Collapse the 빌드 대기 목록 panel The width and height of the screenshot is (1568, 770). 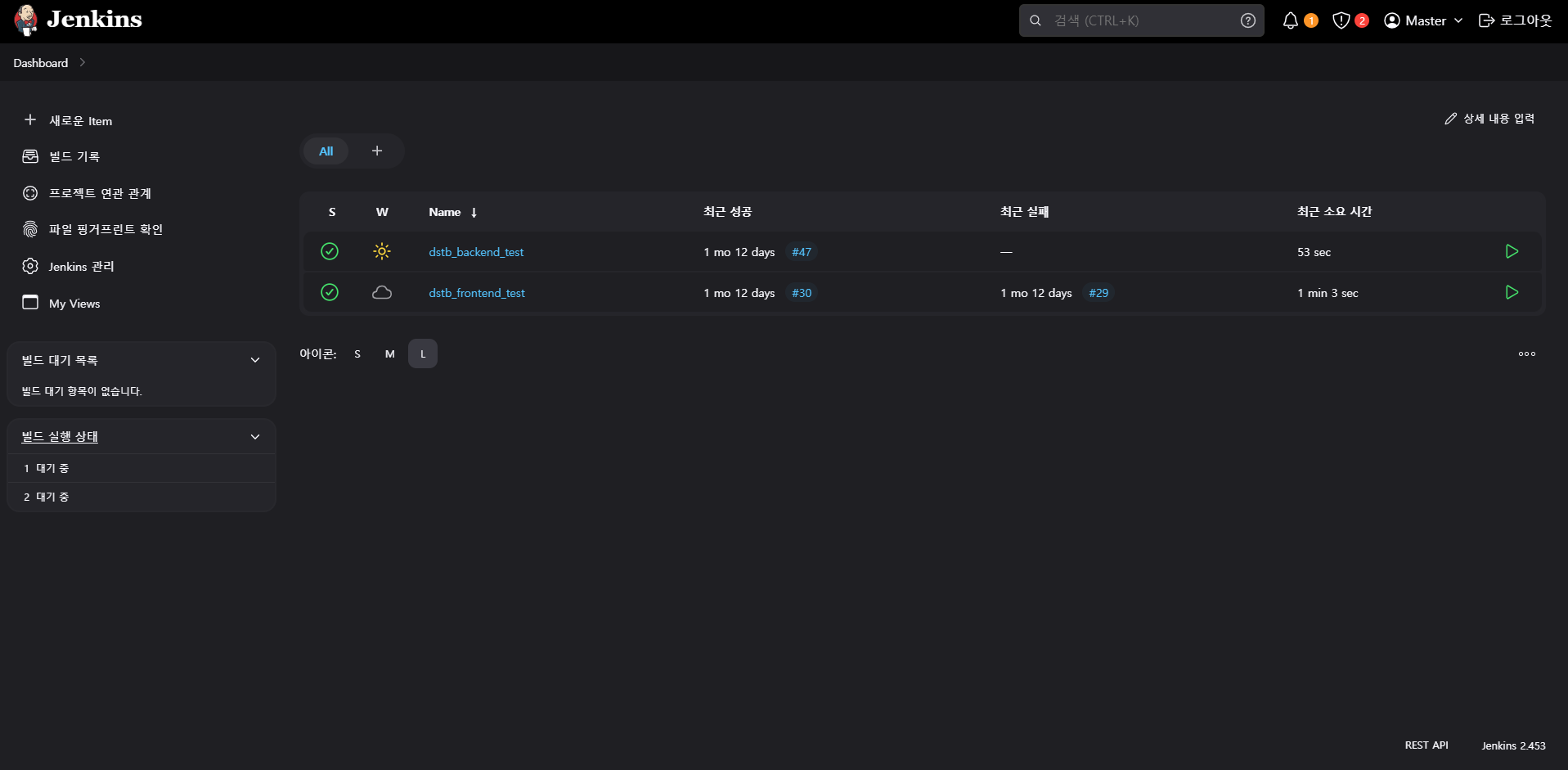click(x=255, y=360)
